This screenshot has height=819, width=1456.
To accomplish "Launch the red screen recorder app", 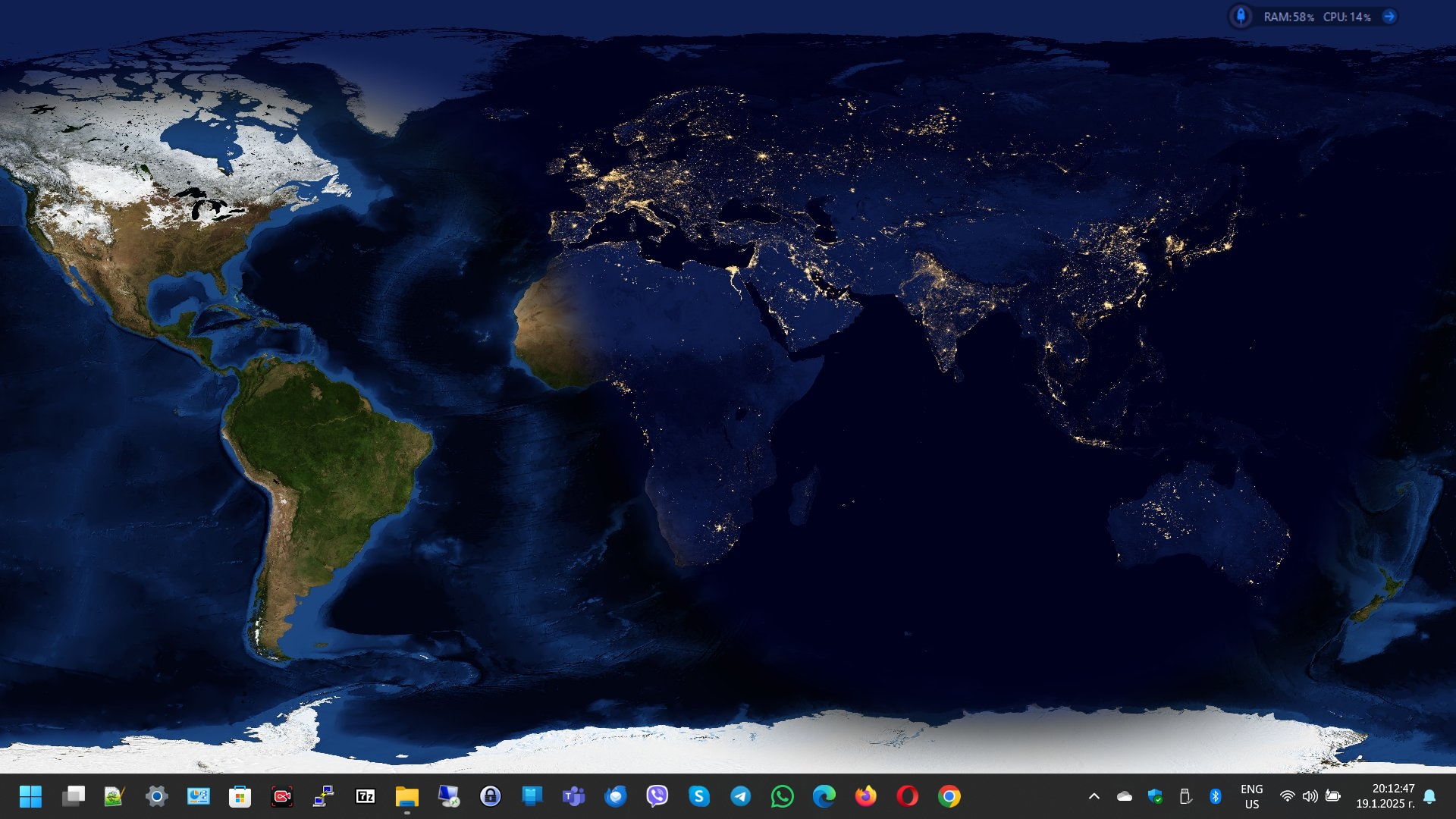I will coord(282,796).
